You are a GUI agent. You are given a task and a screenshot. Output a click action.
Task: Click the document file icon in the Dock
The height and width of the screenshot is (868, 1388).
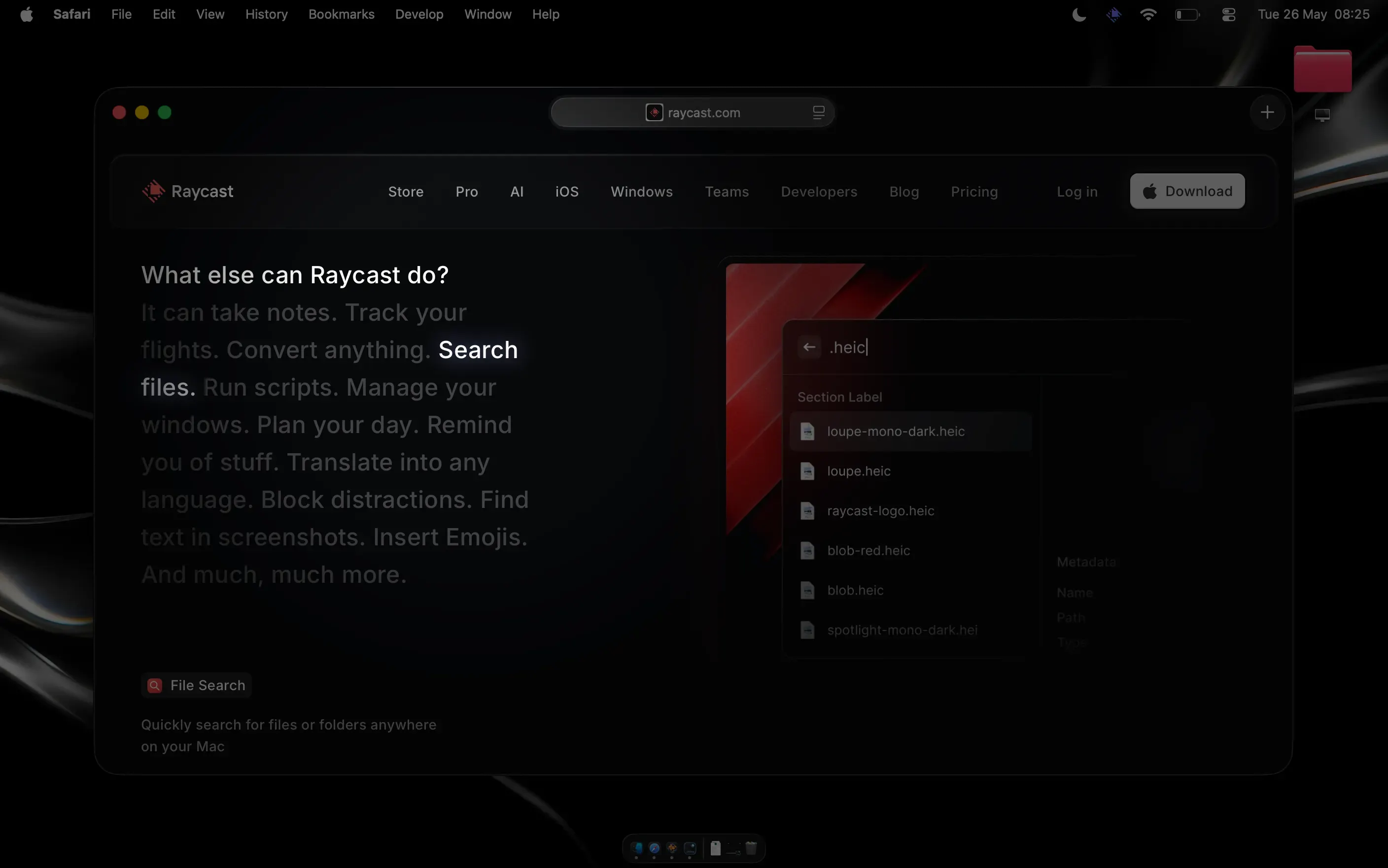click(x=716, y=848)
